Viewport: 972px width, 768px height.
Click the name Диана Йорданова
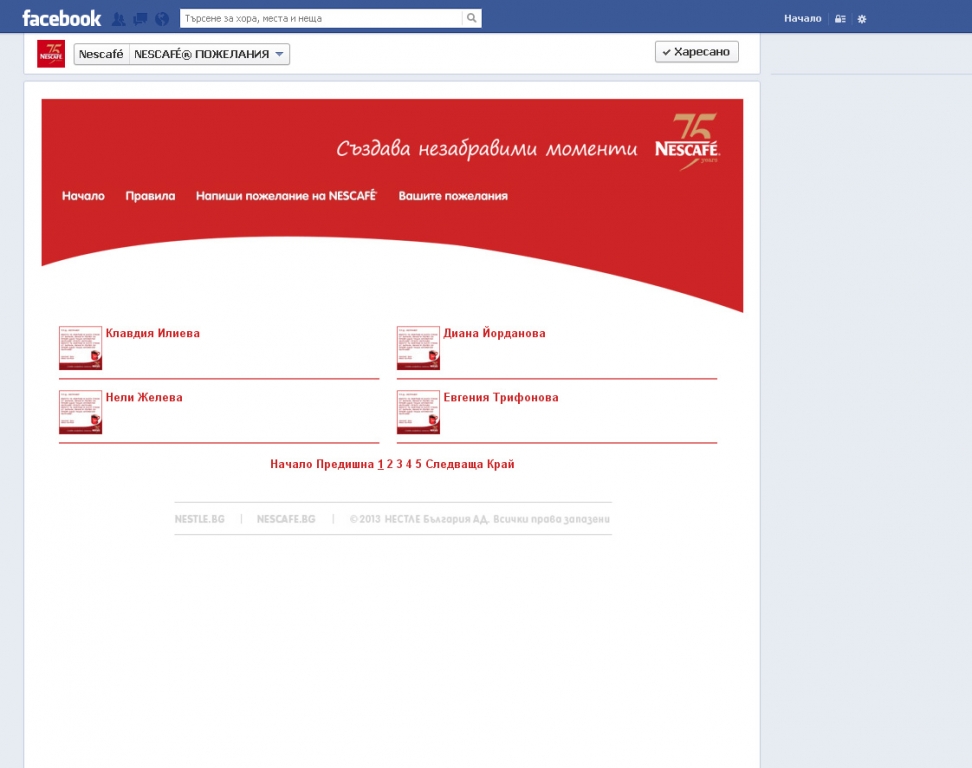pyautogui.click(x=494, y=333)
